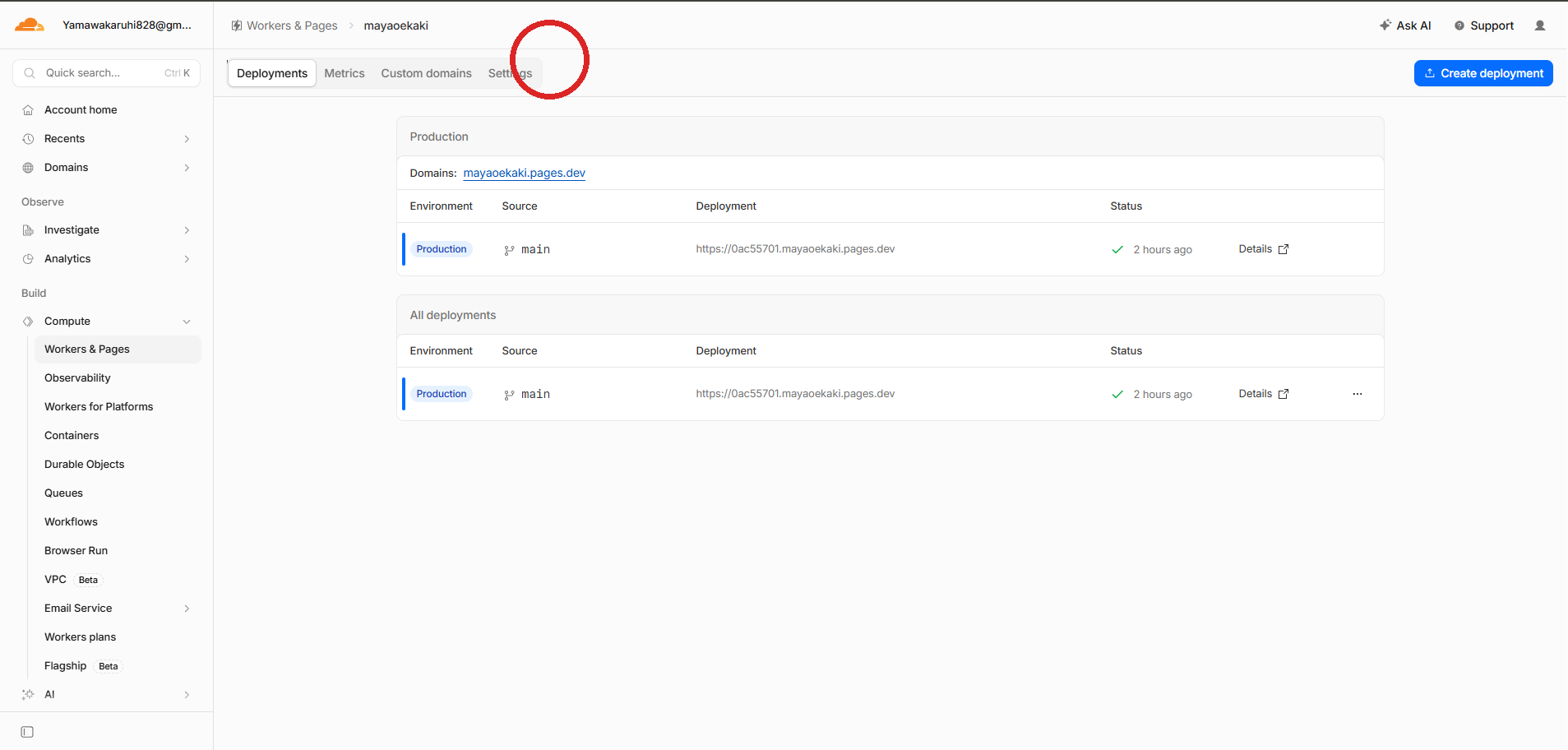
Task: Click the Details external-link icon in Production section
Action: (1284, 249)
